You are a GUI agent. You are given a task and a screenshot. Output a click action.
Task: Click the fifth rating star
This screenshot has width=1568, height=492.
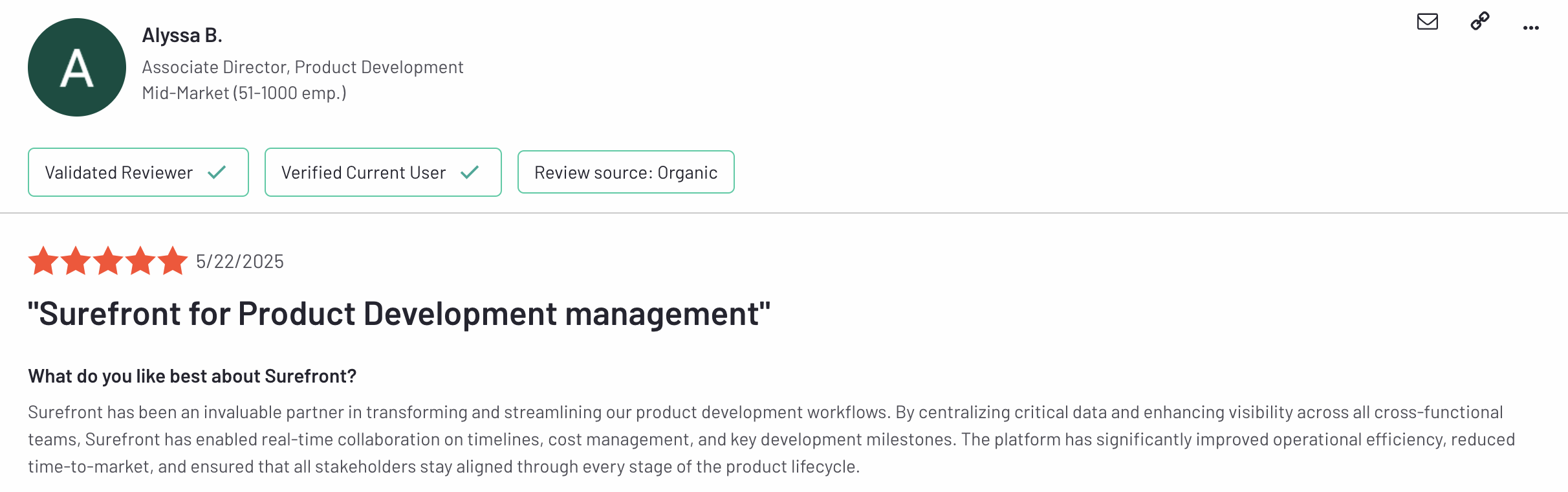(173, 261)
